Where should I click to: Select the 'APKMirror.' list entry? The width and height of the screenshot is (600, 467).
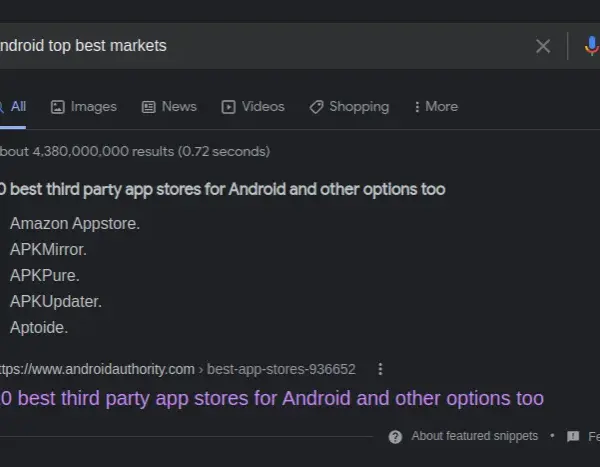click(48, 250)
